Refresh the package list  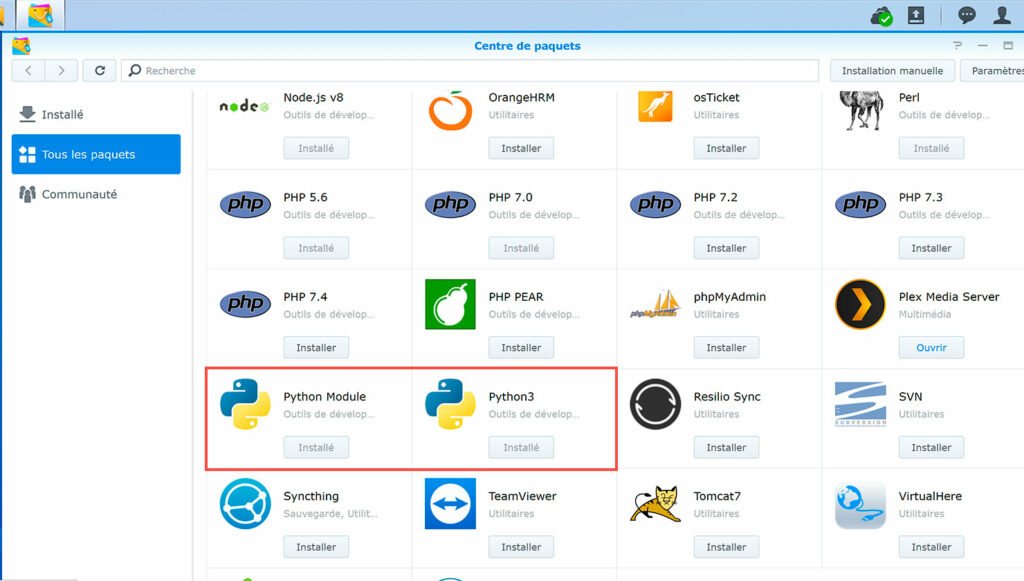100,71
